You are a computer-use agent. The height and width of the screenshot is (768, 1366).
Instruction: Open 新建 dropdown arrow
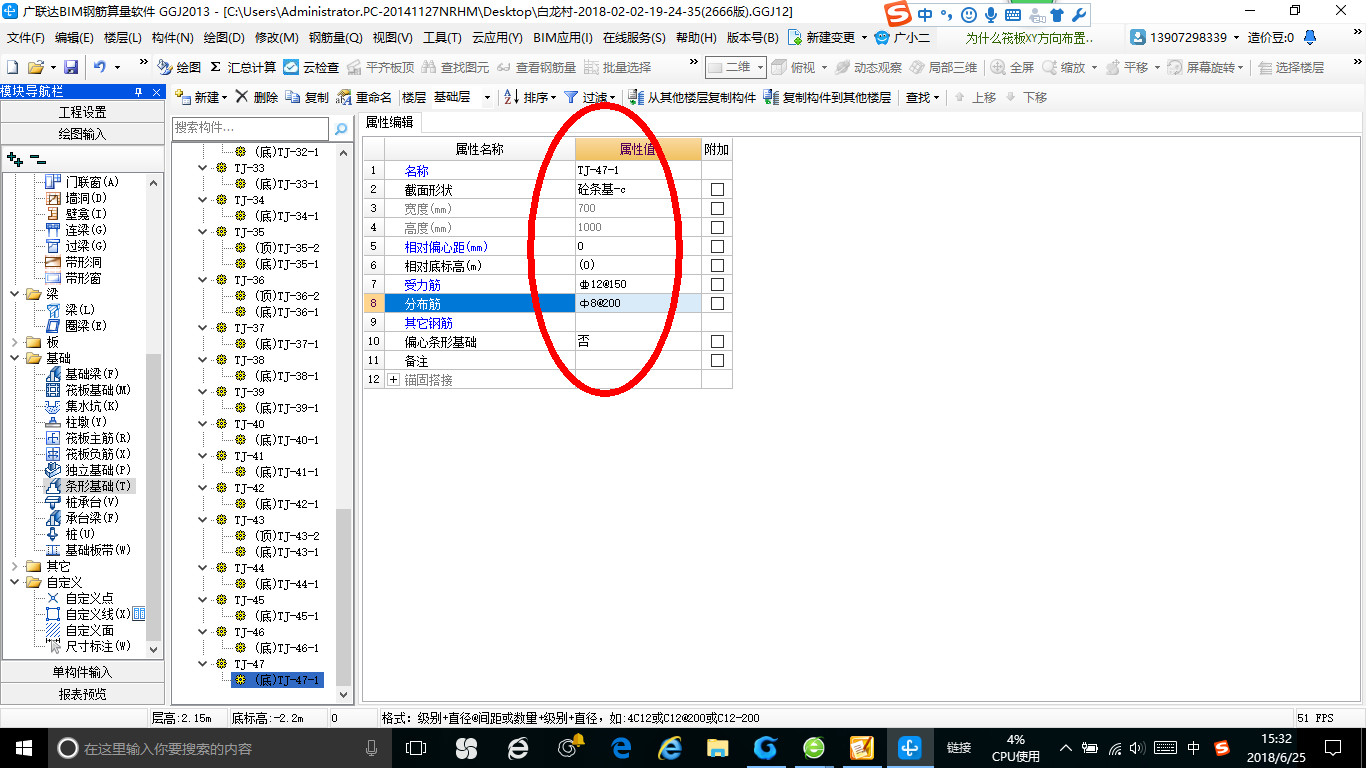click(225, 98)
